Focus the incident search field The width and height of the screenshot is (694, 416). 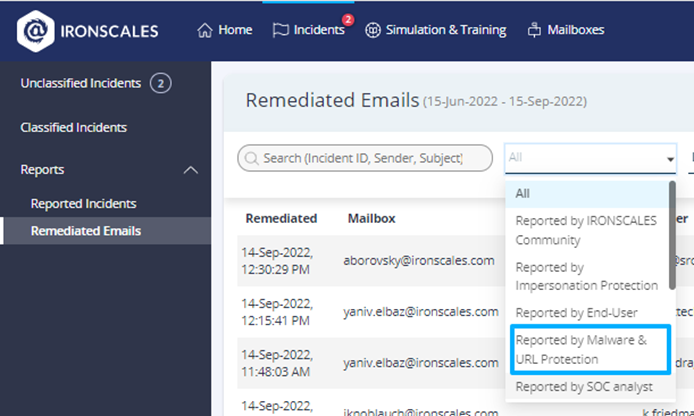pos(365,158)
